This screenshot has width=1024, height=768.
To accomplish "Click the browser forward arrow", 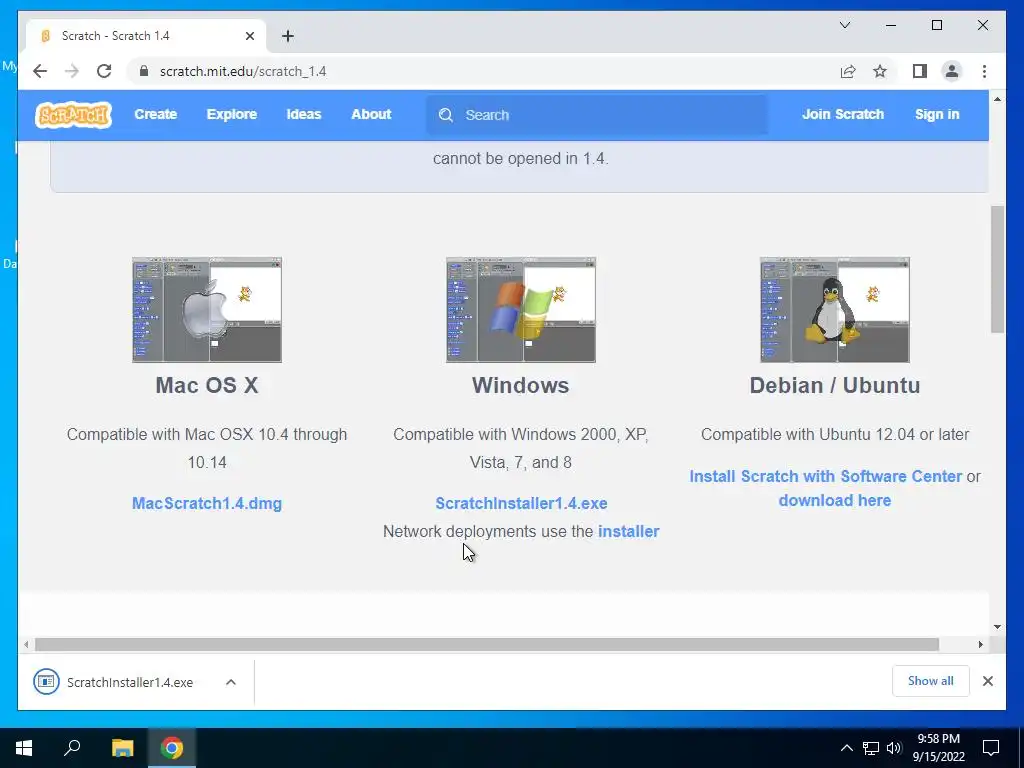I will click(72, 71).
